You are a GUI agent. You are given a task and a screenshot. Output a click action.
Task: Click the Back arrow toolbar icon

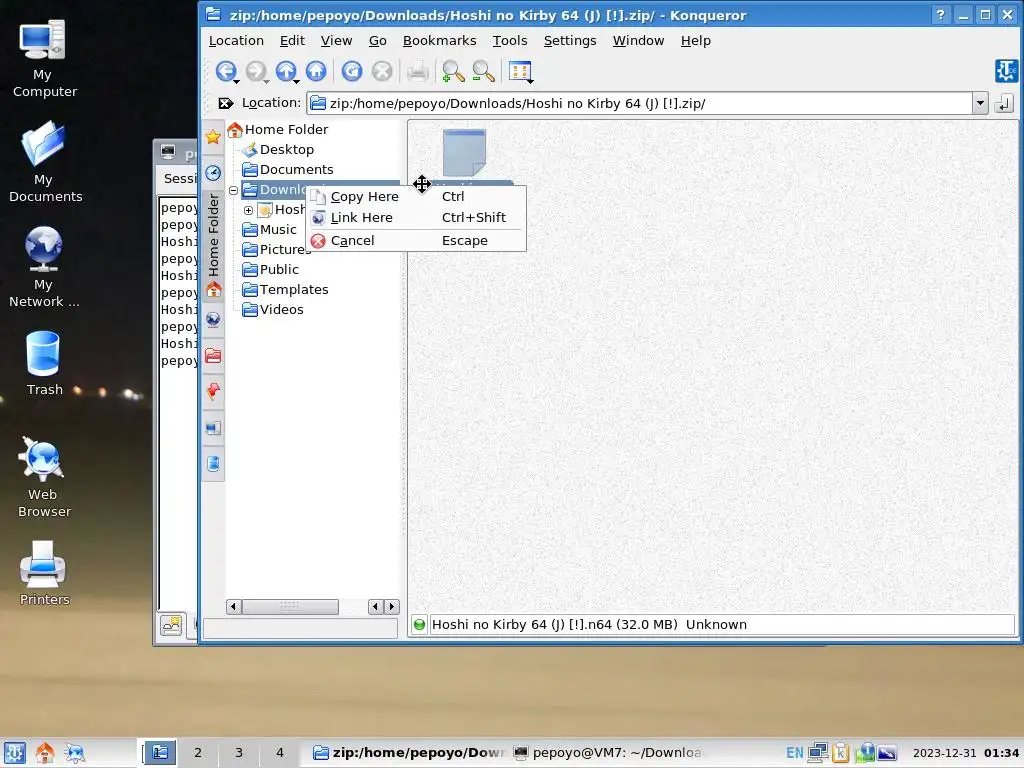pyautogui.click(x=225, y=71)
